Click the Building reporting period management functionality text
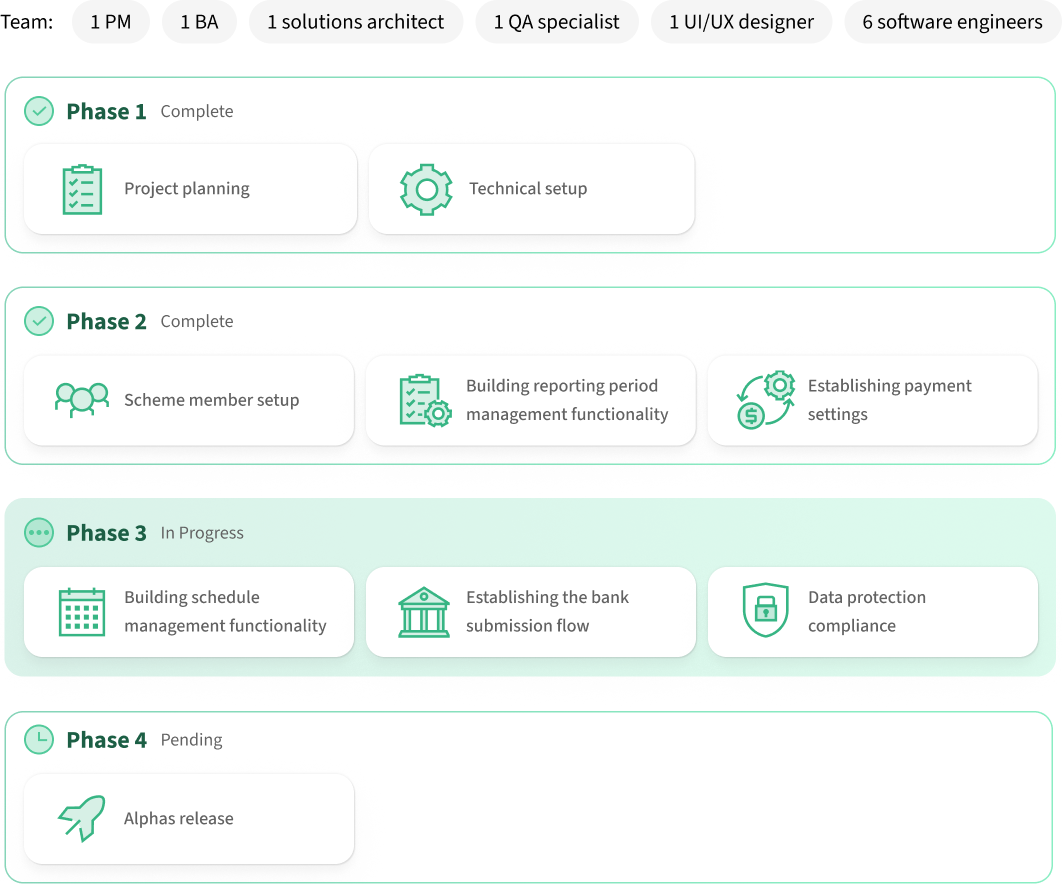The width and height of the screenshot is (1062, 884). click(568, 400)
